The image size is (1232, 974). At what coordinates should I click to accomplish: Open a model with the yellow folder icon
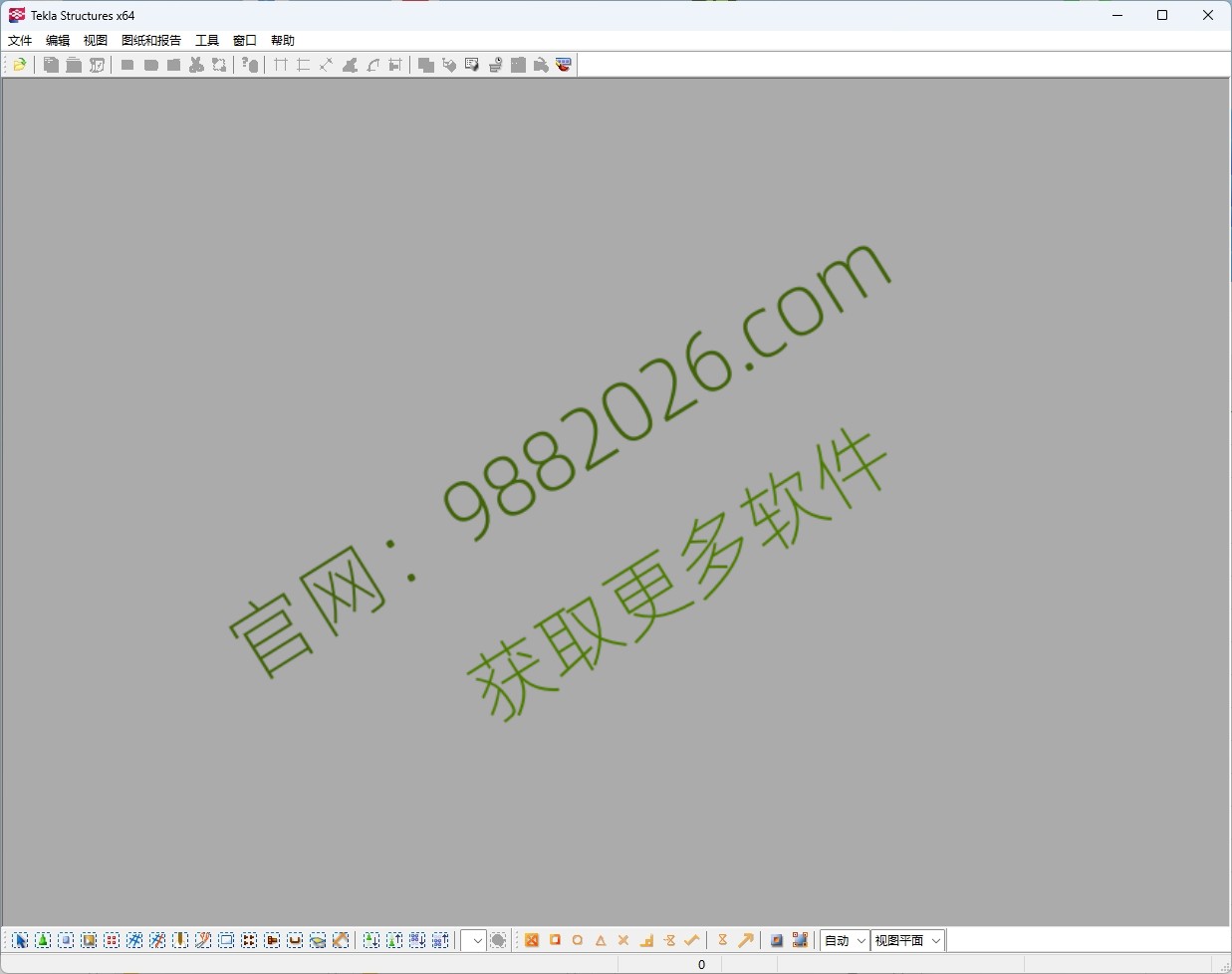(19, 65)
